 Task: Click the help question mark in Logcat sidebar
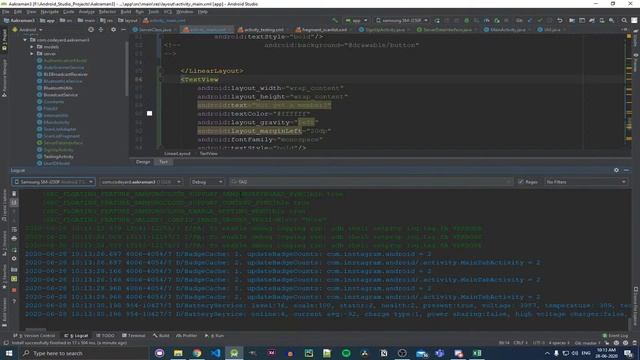coord(14,301)
